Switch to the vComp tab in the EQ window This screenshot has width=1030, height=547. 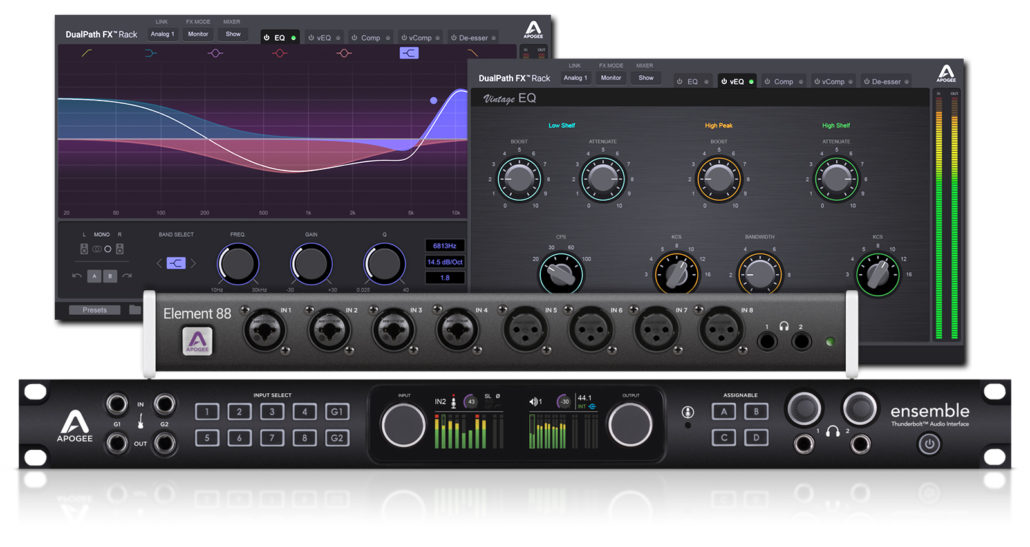pos(420,37)
